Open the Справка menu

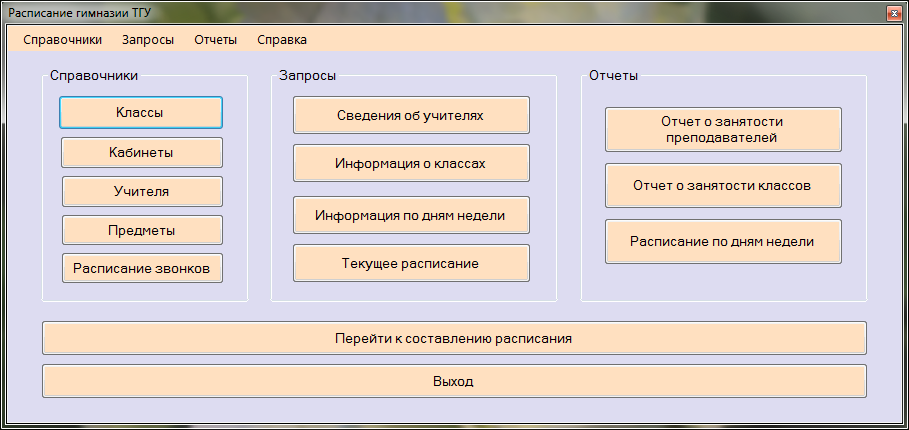point(282,40)
